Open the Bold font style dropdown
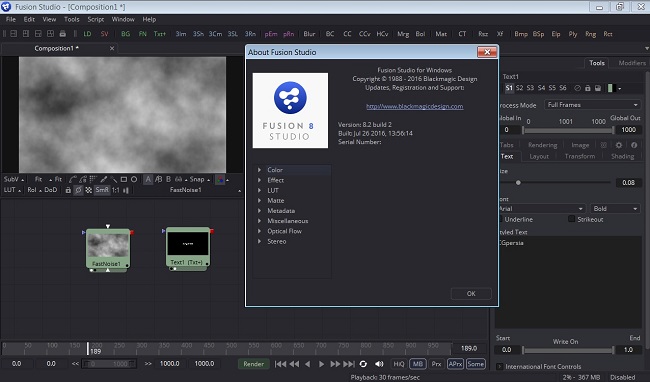Image resolution: width=650 pixels, height=382 pixels. (x=615, y=208)
